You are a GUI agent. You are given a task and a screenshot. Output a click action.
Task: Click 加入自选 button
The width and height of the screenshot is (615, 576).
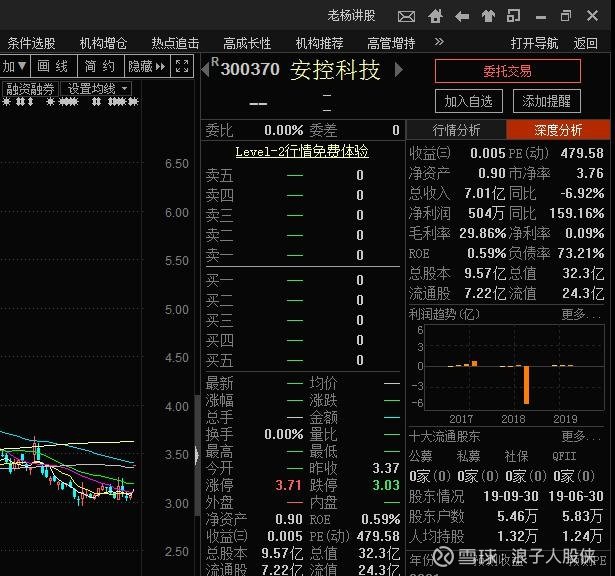(x=469, y=101)
